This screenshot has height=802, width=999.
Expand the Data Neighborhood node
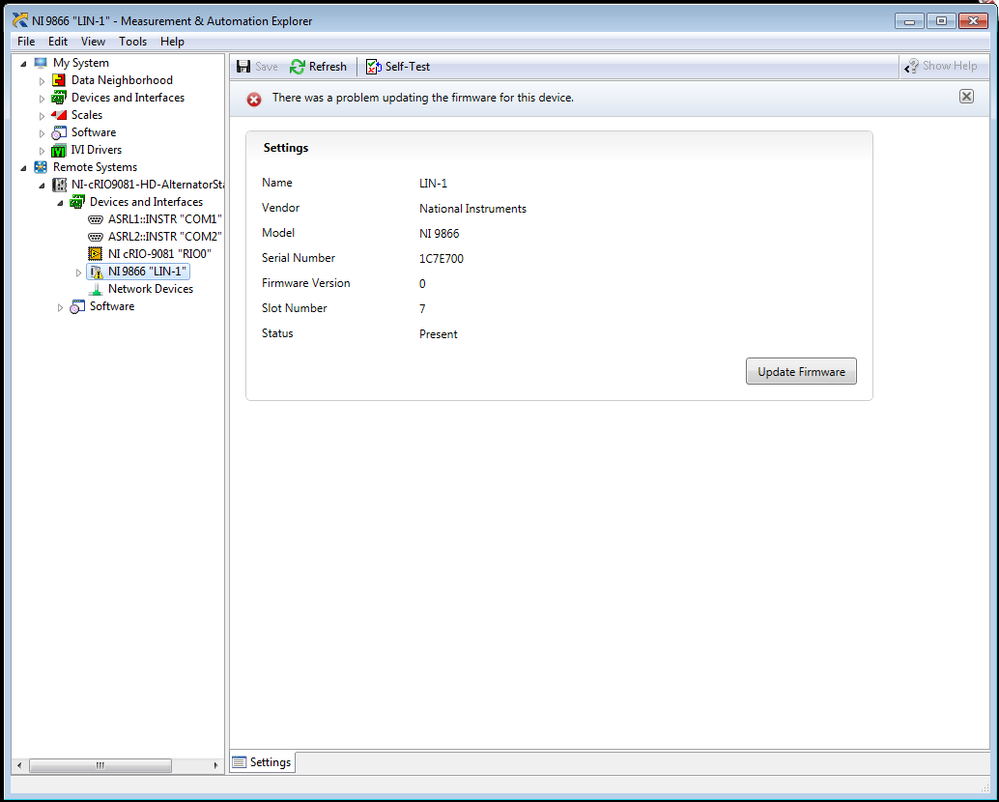coord(42,81)
